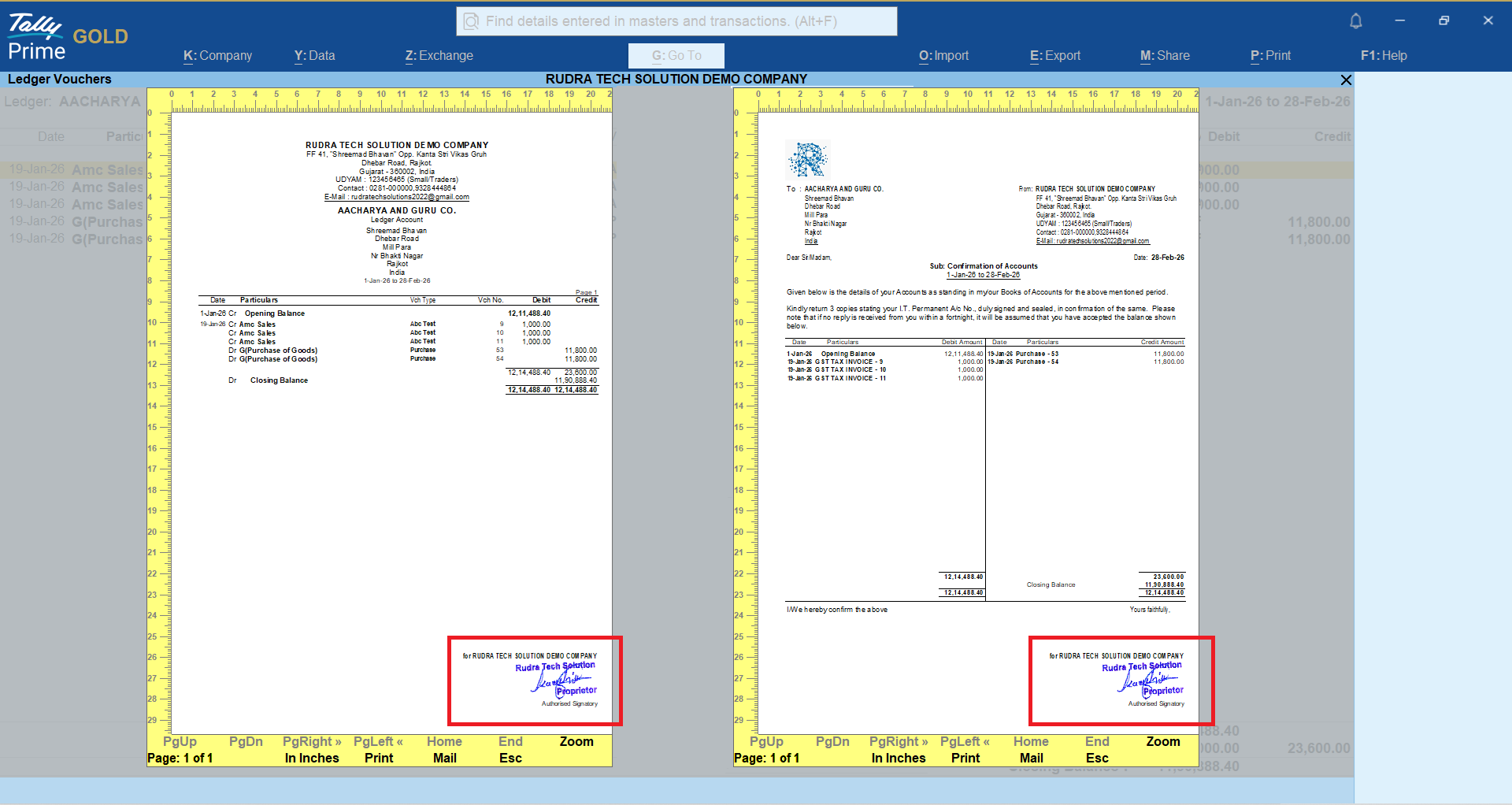The height and width of the screenshot is (805, 1512).
Task: Click the company logo in confirmation letter
Action: click(x=807, y=160)
